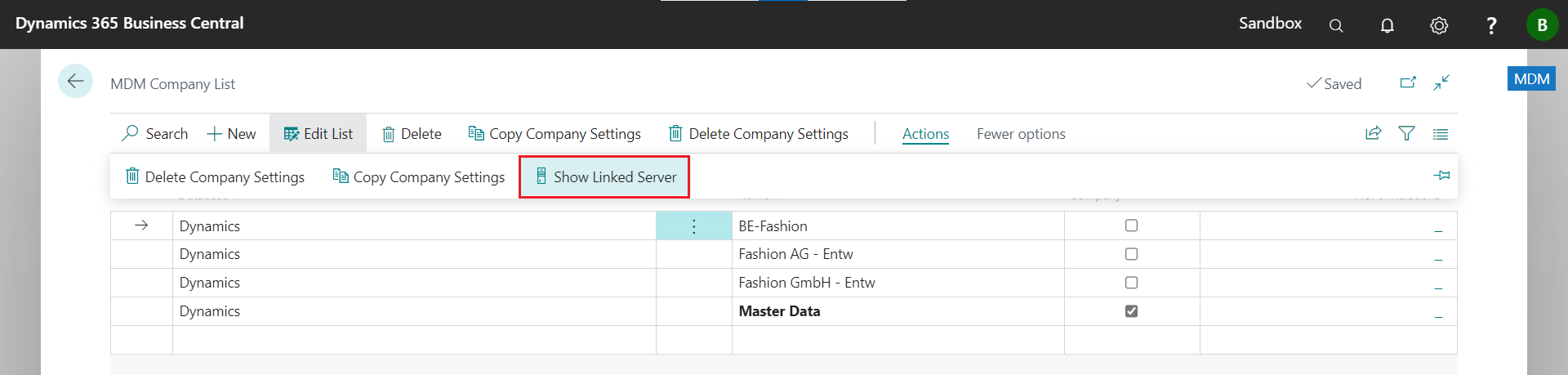Toggle the filter pane icon
The width and height of the screenshot is (1568, 375).
click(x=1406, y=133)
